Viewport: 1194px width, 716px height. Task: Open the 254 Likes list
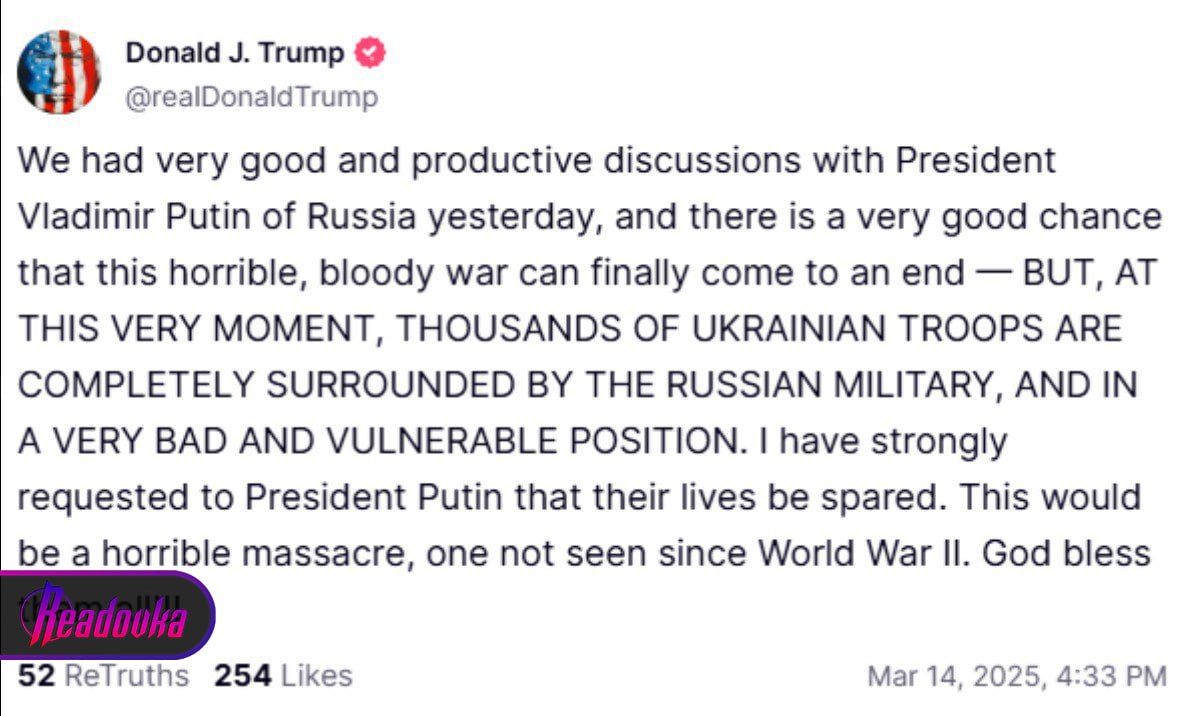pyautogui.click(x=283, y=676)
